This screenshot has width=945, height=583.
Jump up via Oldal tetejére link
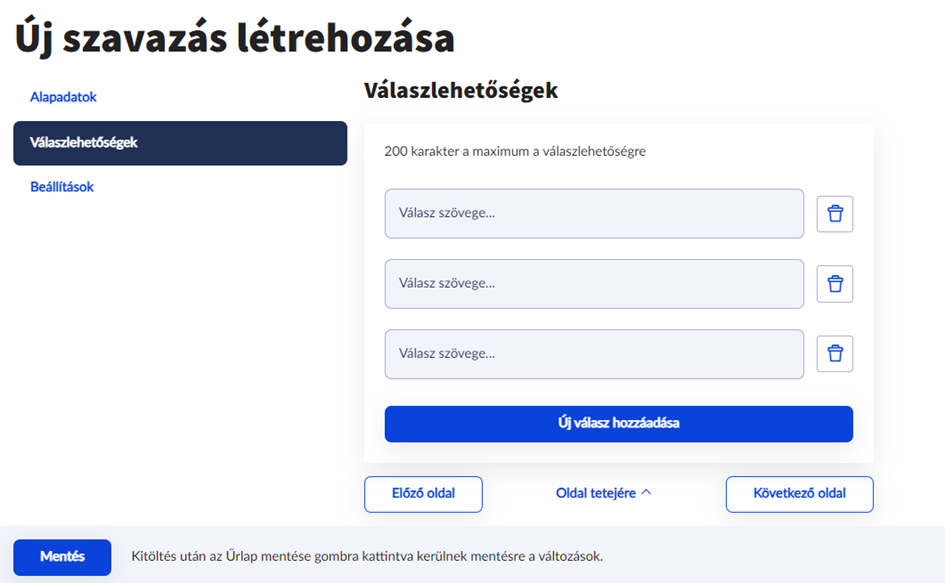[596, 493]
